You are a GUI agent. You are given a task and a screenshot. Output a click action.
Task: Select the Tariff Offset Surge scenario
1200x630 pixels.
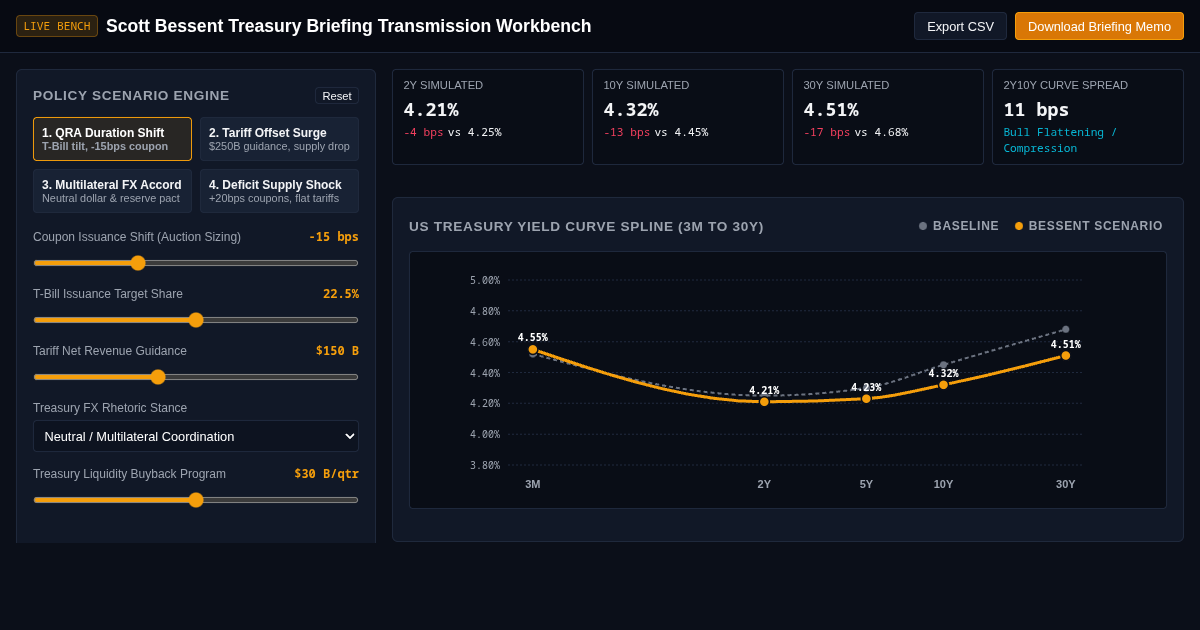tap(279, 139)
